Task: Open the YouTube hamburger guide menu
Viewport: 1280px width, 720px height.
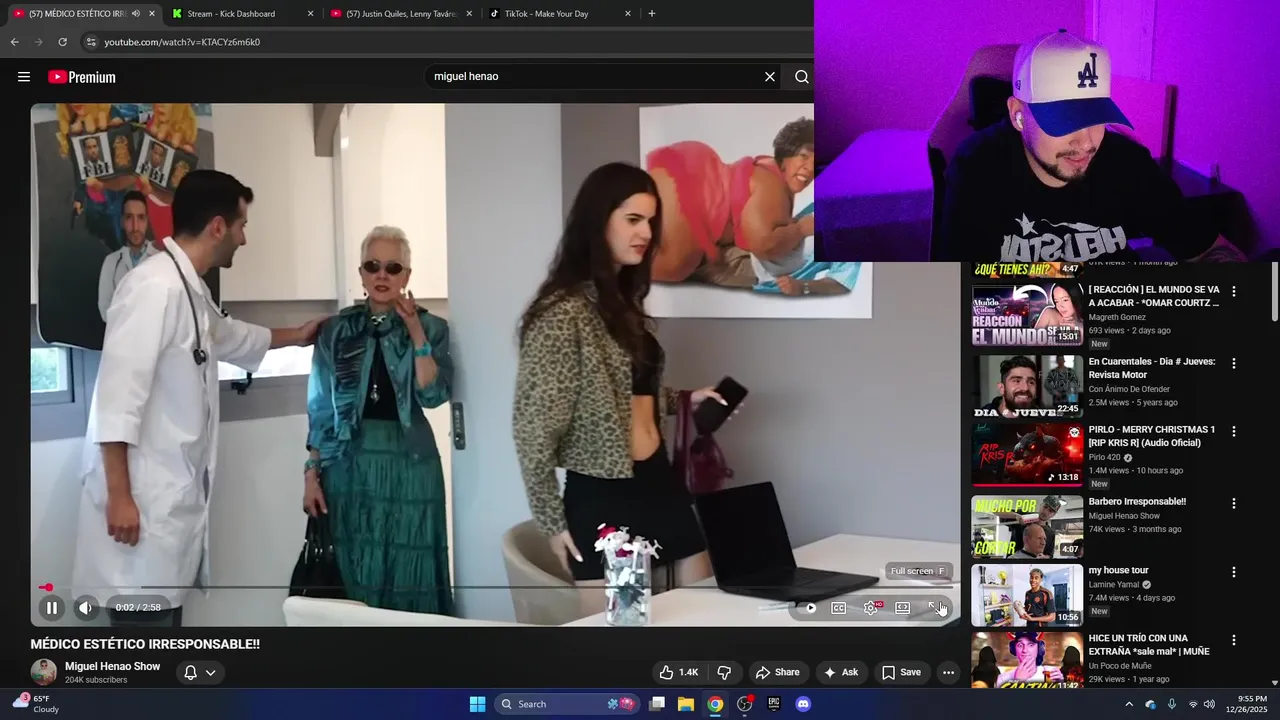Action: (24, 77)
